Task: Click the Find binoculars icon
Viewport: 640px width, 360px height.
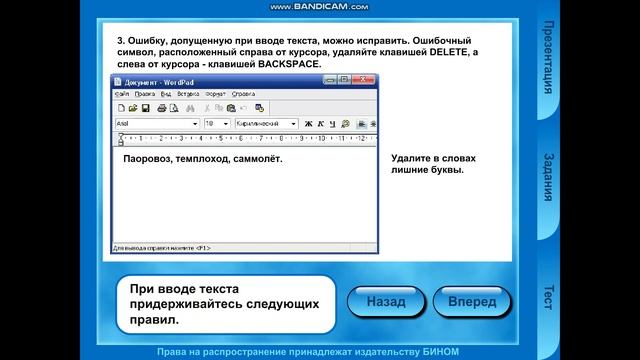Action: (x=190, y=108)
